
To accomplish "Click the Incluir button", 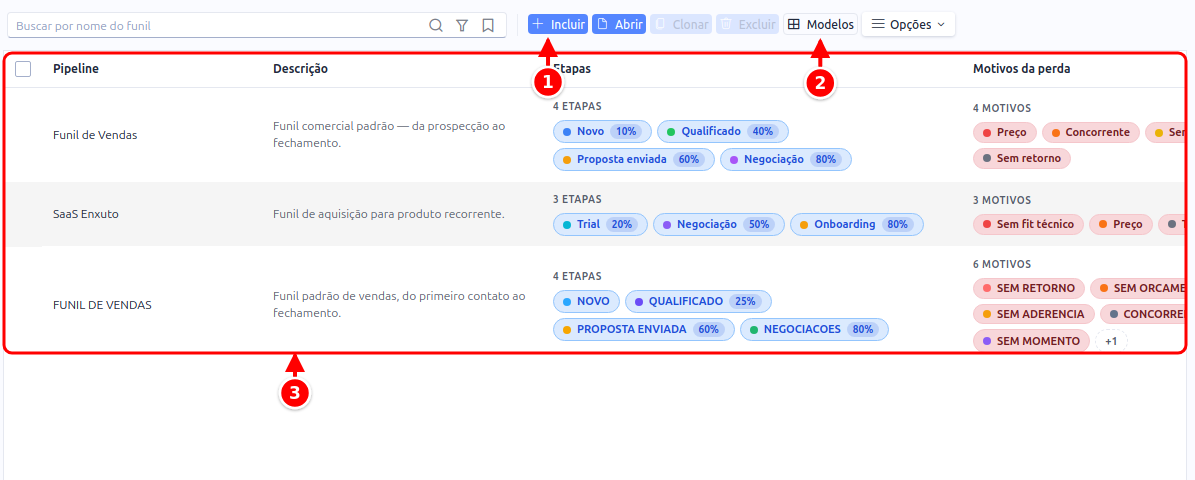I will click(x=558, y=24).
